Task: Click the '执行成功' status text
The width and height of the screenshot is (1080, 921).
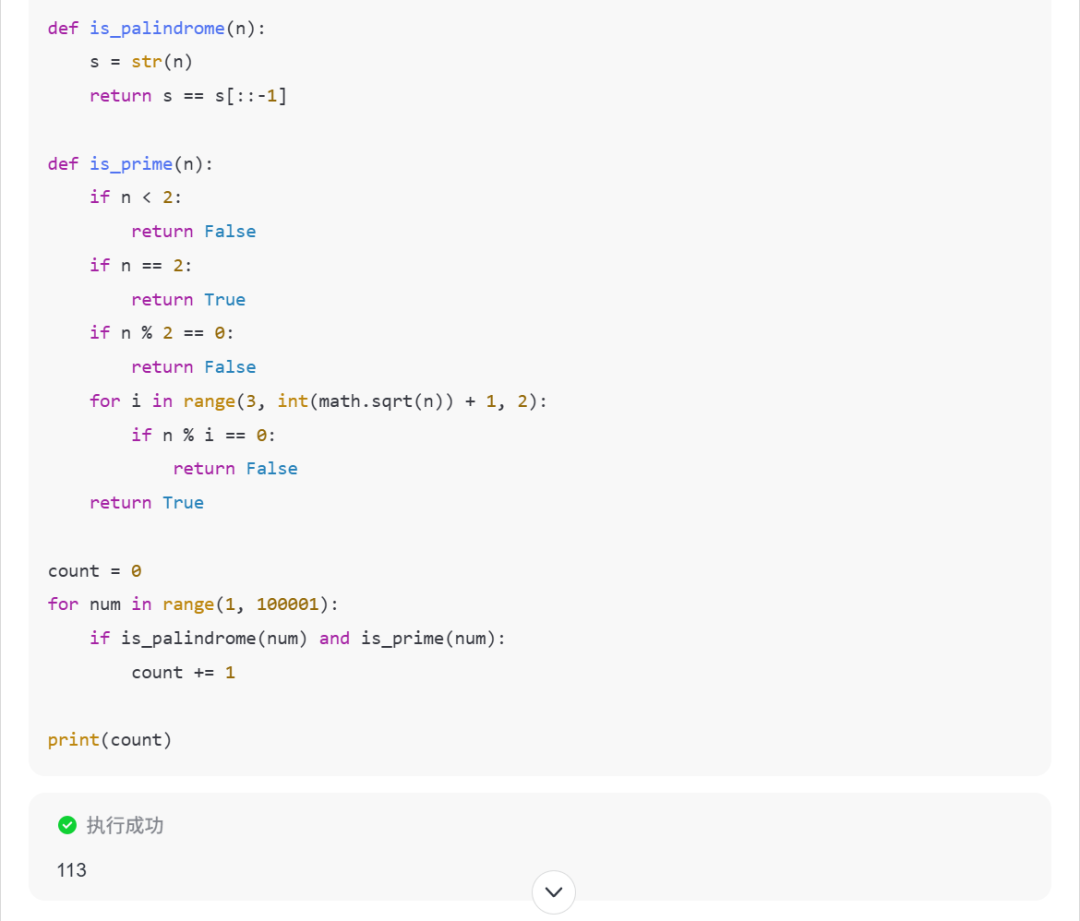Action: (x=125, y=825)
